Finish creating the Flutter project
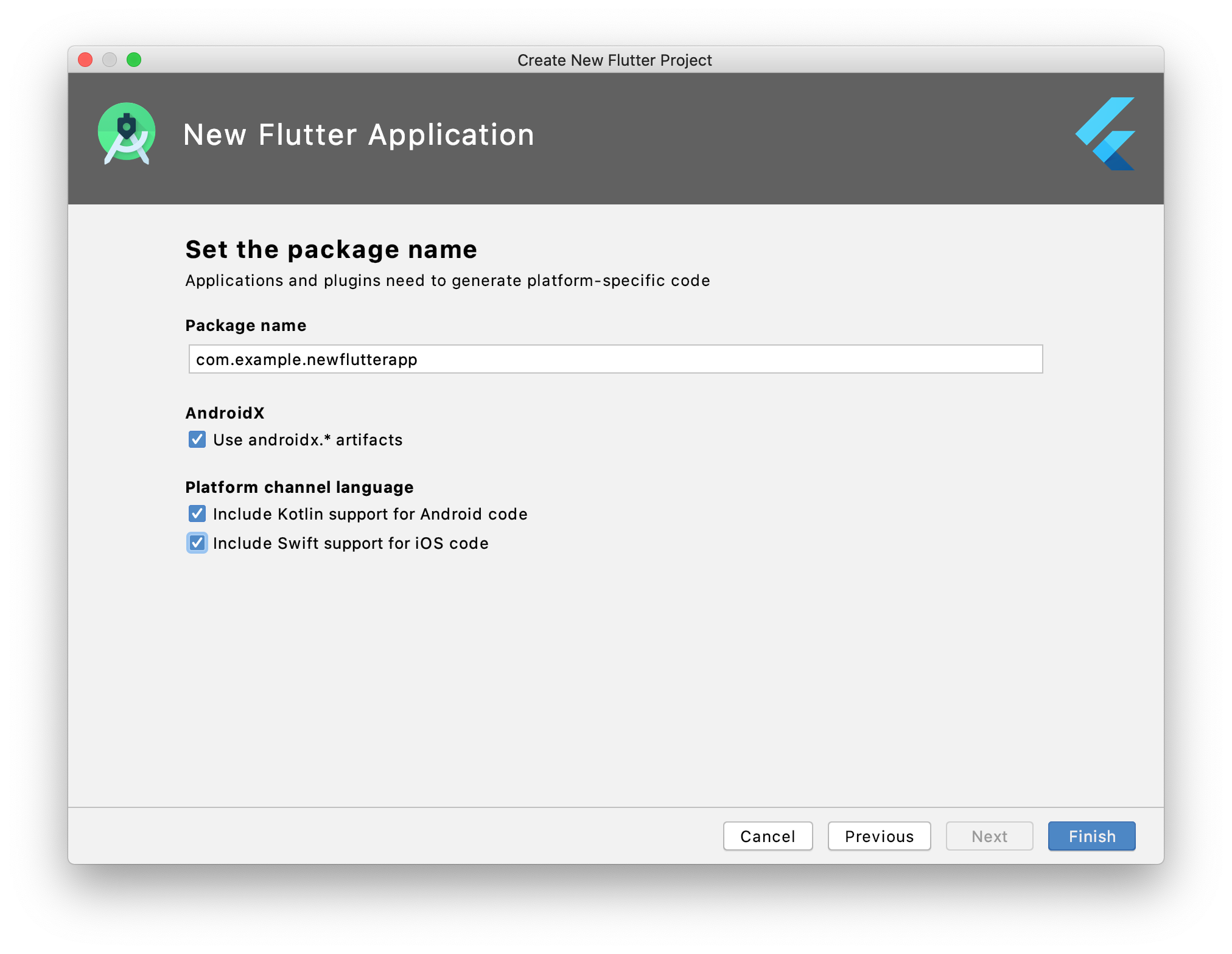1232x954 pixels. (1091, 836)
